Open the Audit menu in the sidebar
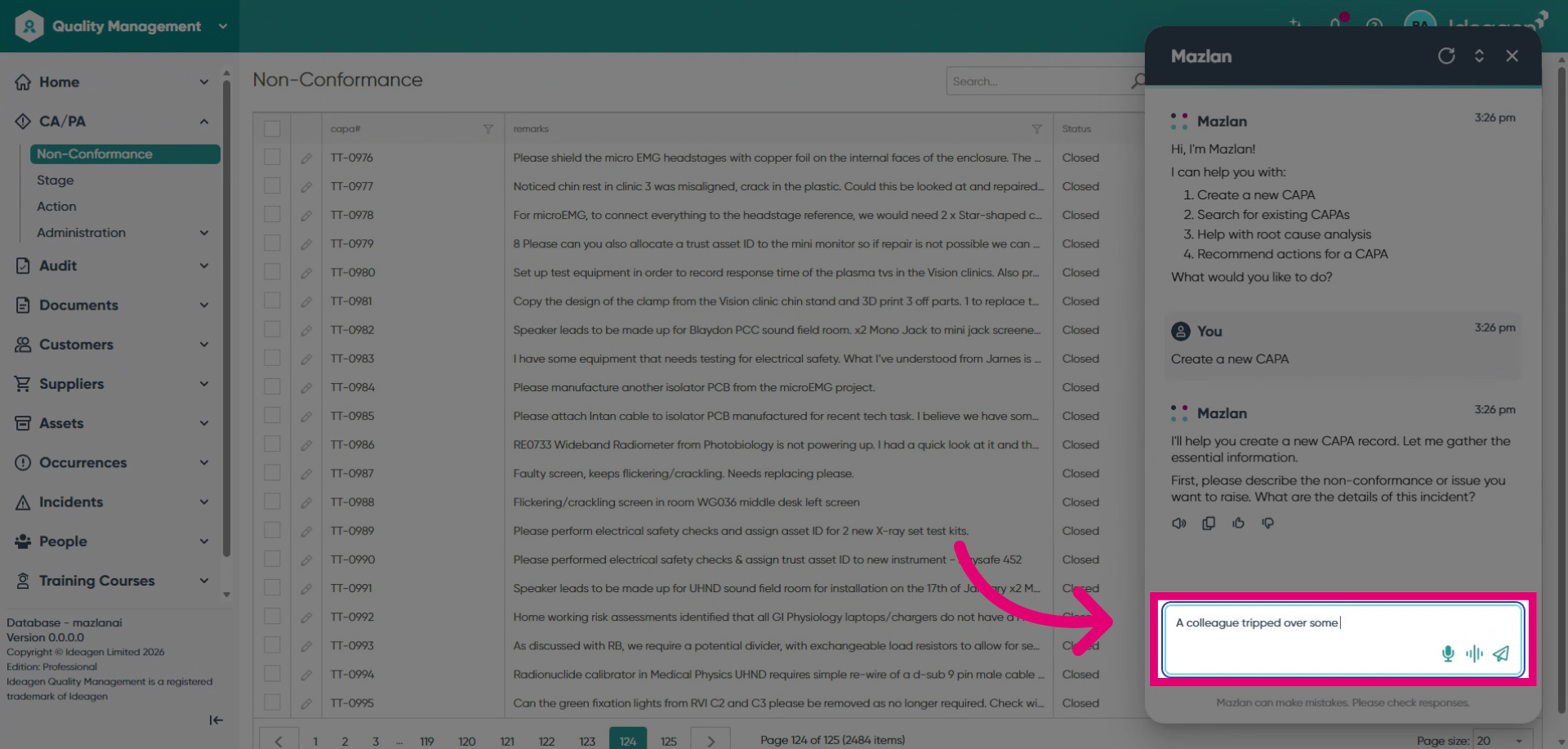The height and width of the screenshot is (749, 1568). pyautogui.click(x=112, y=265)
